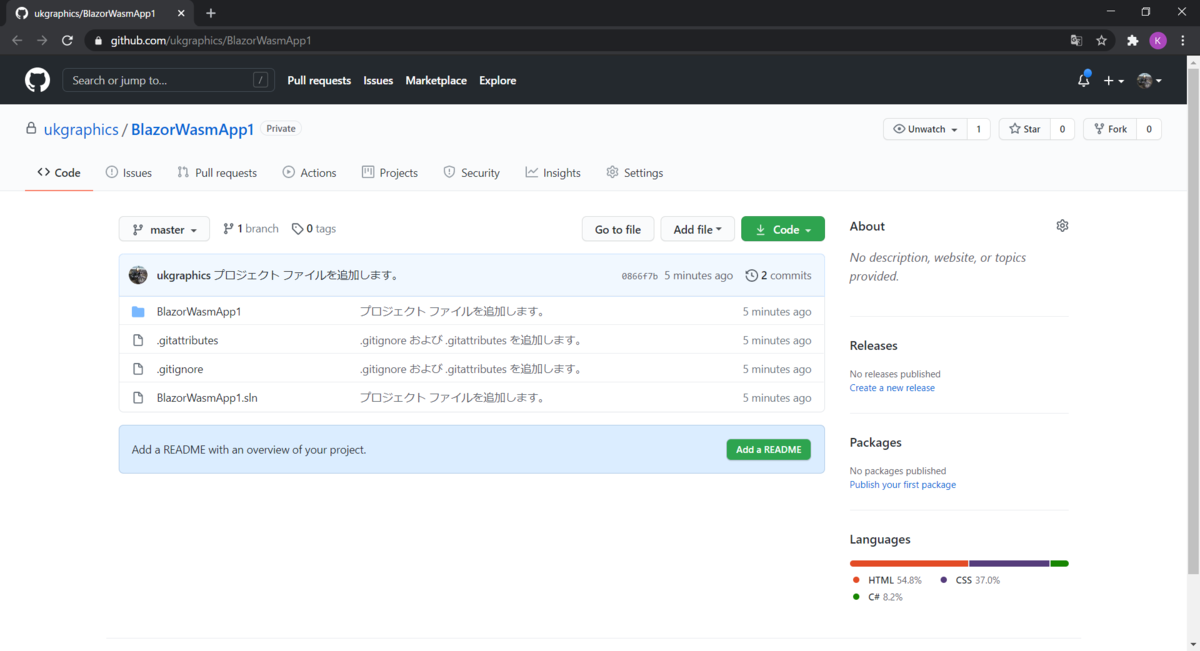Click Publish your first package
The width and height of the screenshot is (1200, 651).
point(903,485)
